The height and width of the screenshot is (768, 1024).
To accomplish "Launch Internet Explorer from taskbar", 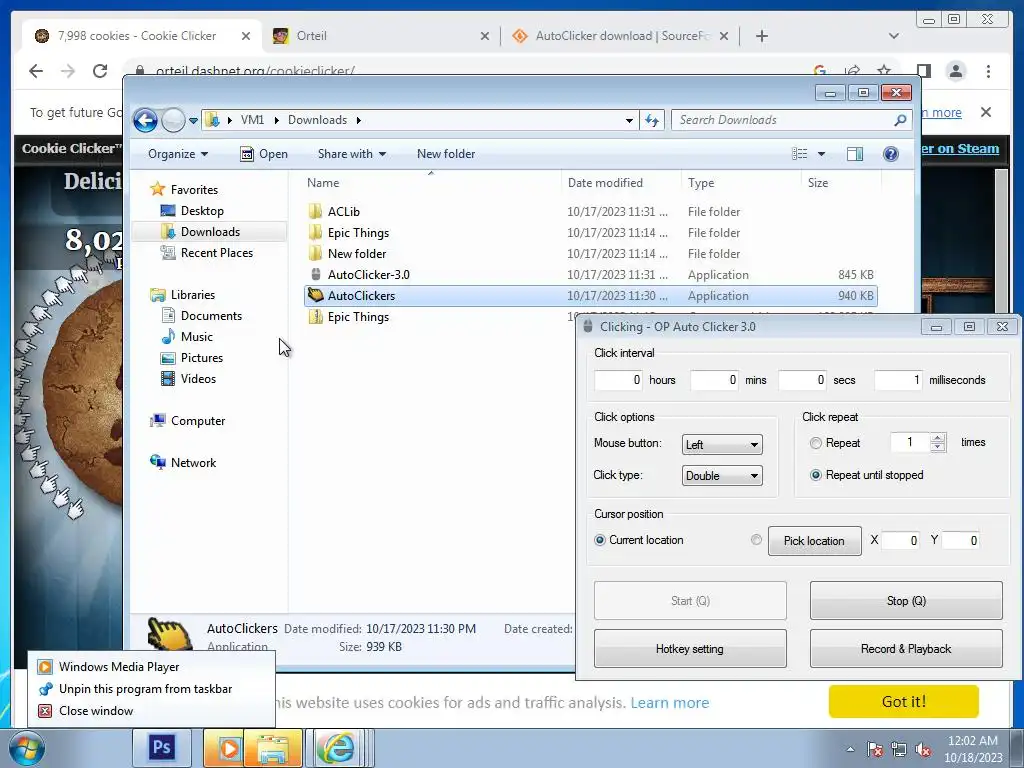I will (338, 748).
